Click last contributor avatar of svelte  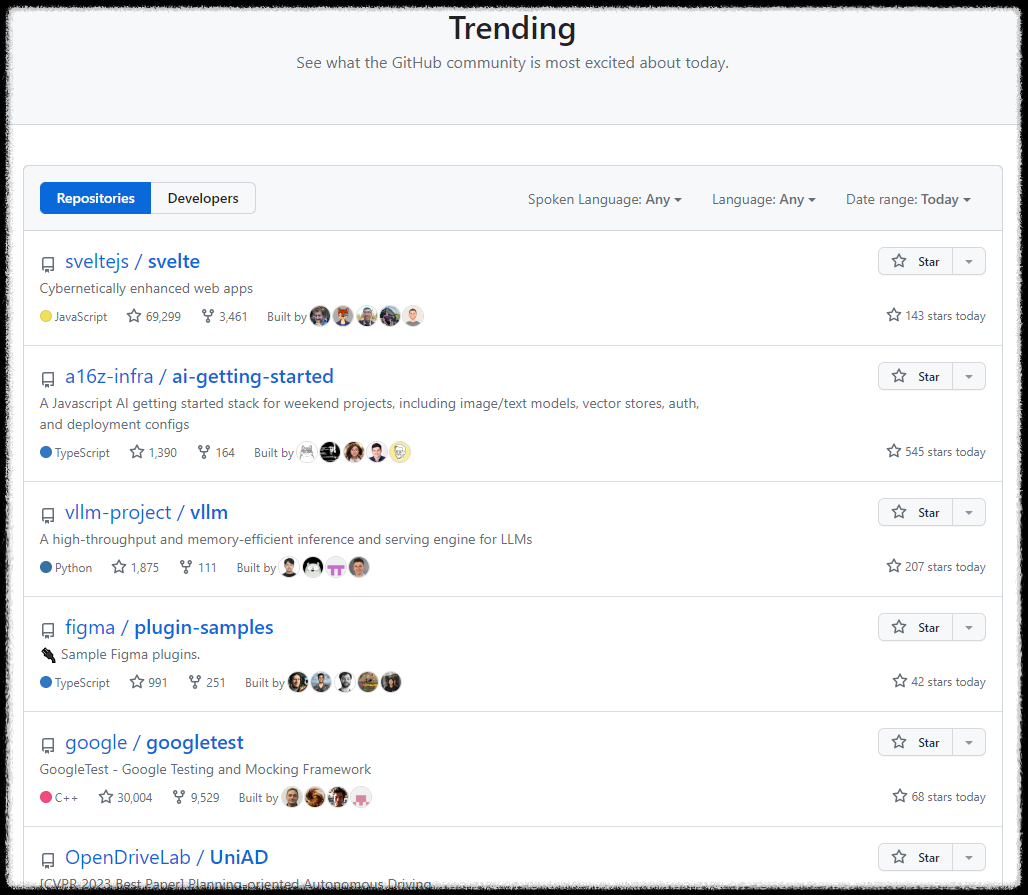[413, 316]
